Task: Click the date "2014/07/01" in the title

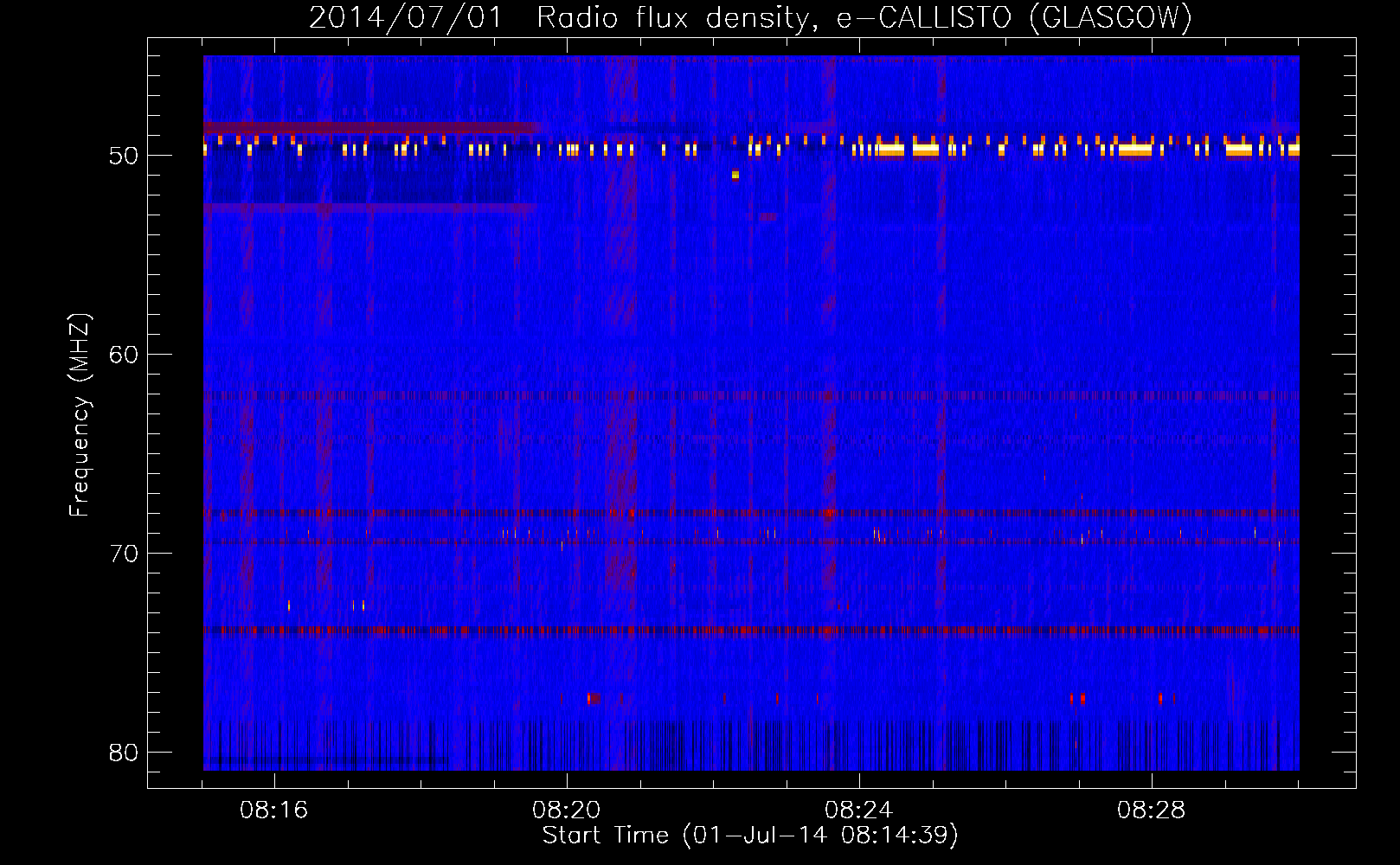Action: pyautogui.click(x=406, y=17)
